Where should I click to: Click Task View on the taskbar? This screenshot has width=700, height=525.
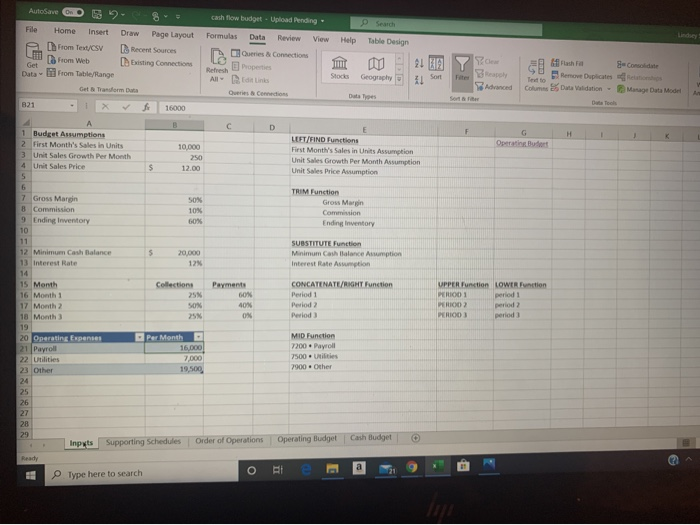[x=278, y=470]
